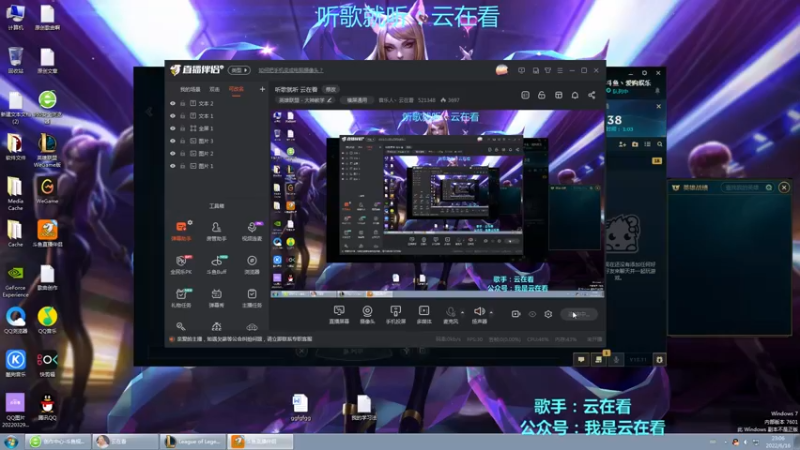Toggle visibility eye for 图片 1 layer
The image size is (800, 450).
coord(172,166)
